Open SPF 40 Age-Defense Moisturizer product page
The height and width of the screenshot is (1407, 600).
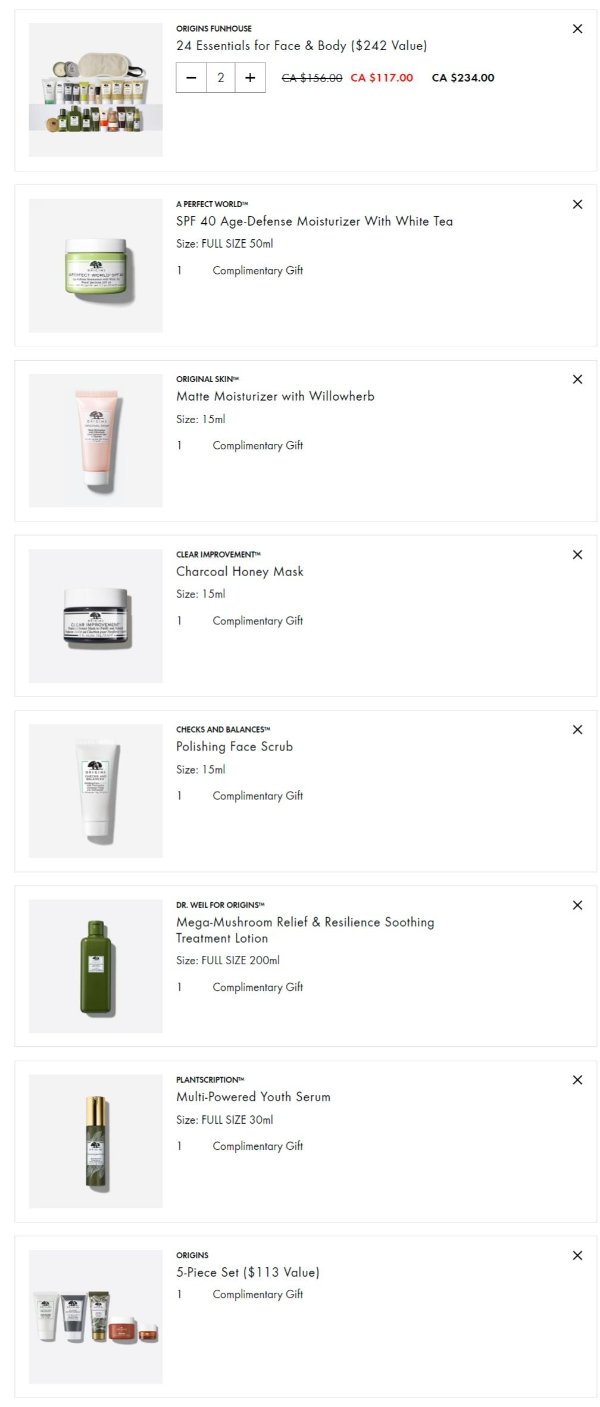314,221
